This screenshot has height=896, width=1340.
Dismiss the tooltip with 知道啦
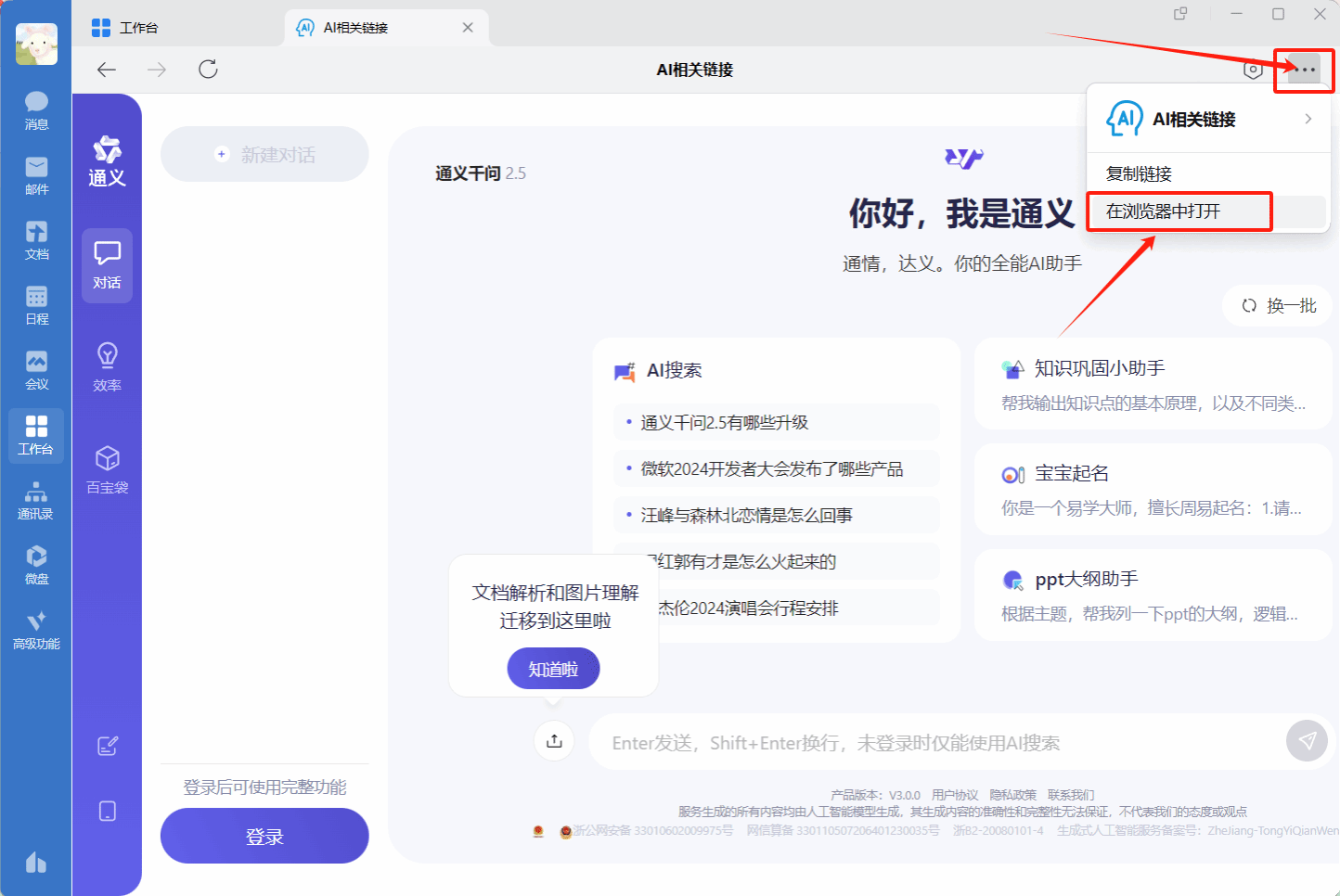[x=553, y=668]
